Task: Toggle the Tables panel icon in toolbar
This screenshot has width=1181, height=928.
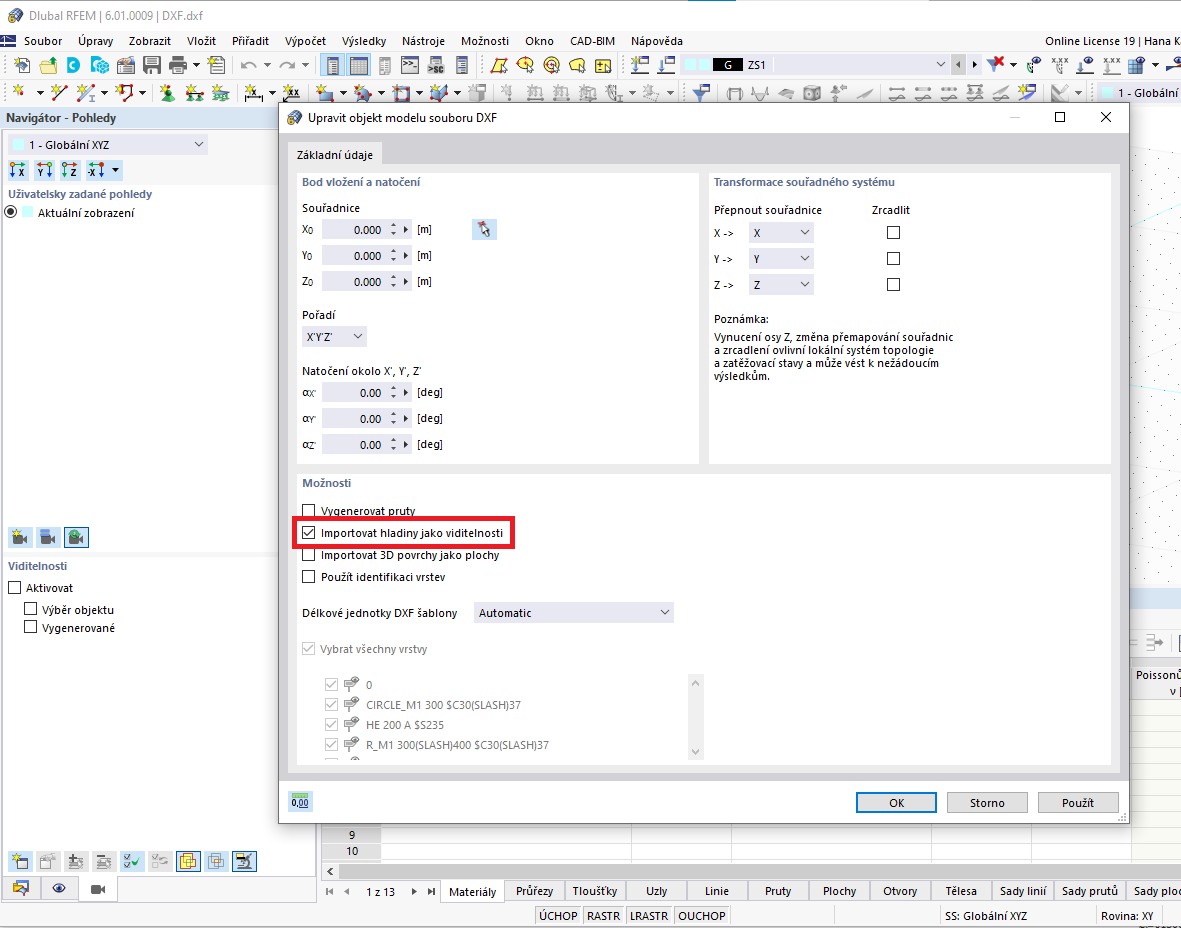Action: 359,65
